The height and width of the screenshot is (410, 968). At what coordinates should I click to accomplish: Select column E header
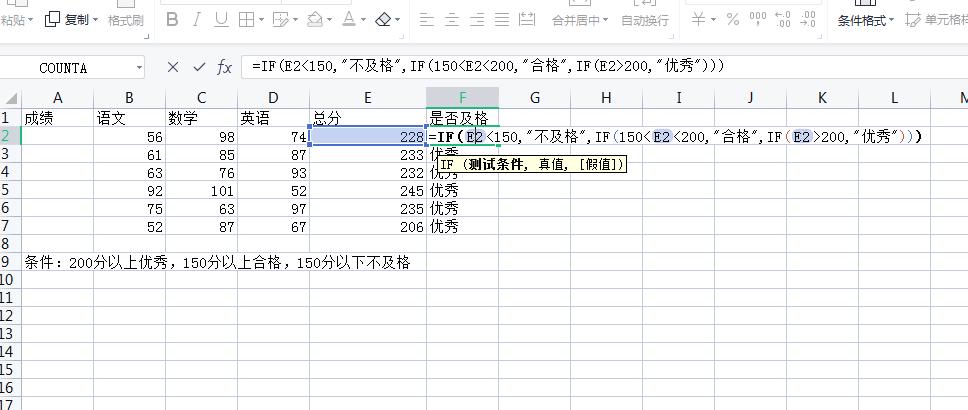point(368,98)
